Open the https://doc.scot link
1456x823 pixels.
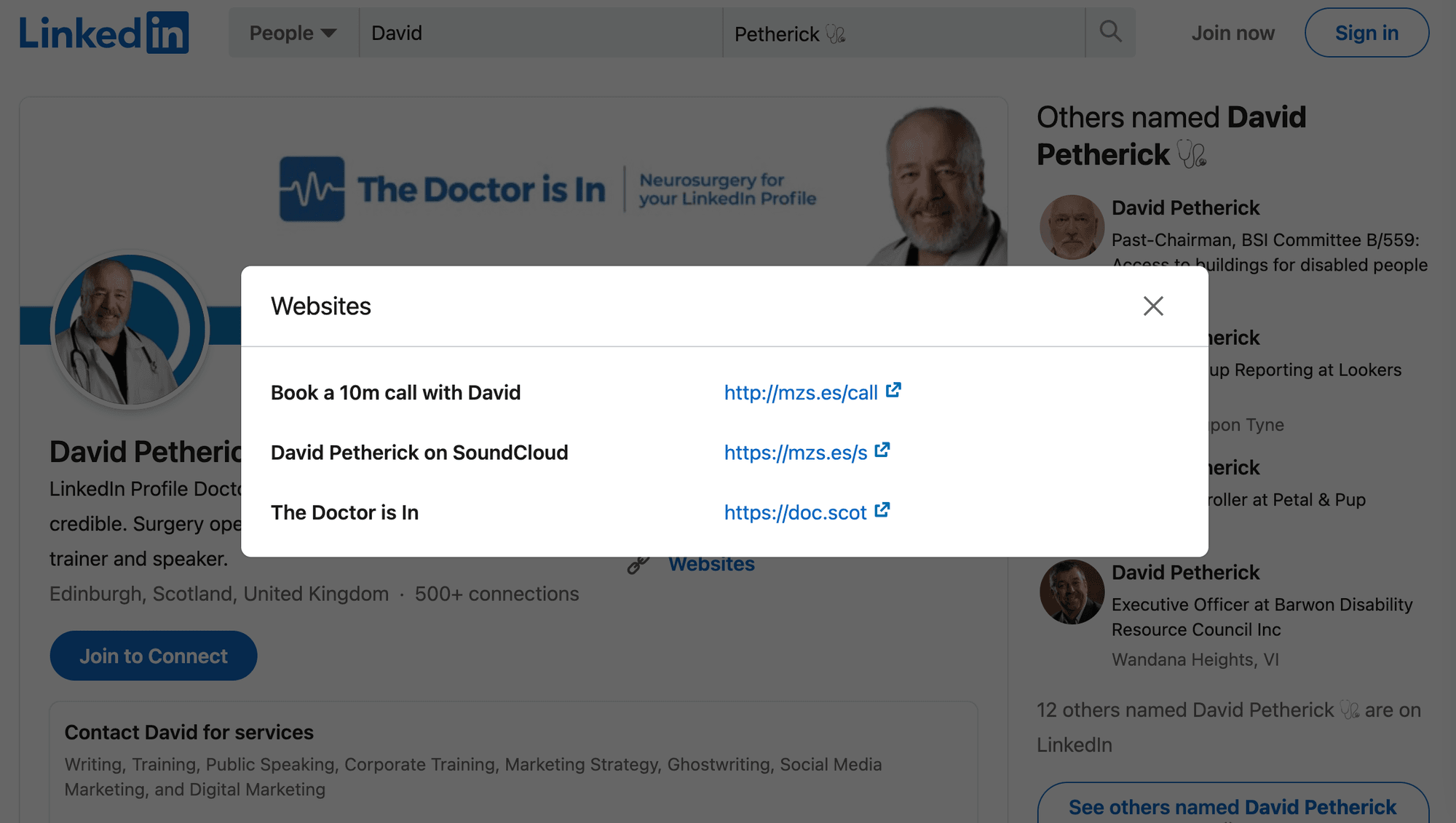tap(795, 513)
